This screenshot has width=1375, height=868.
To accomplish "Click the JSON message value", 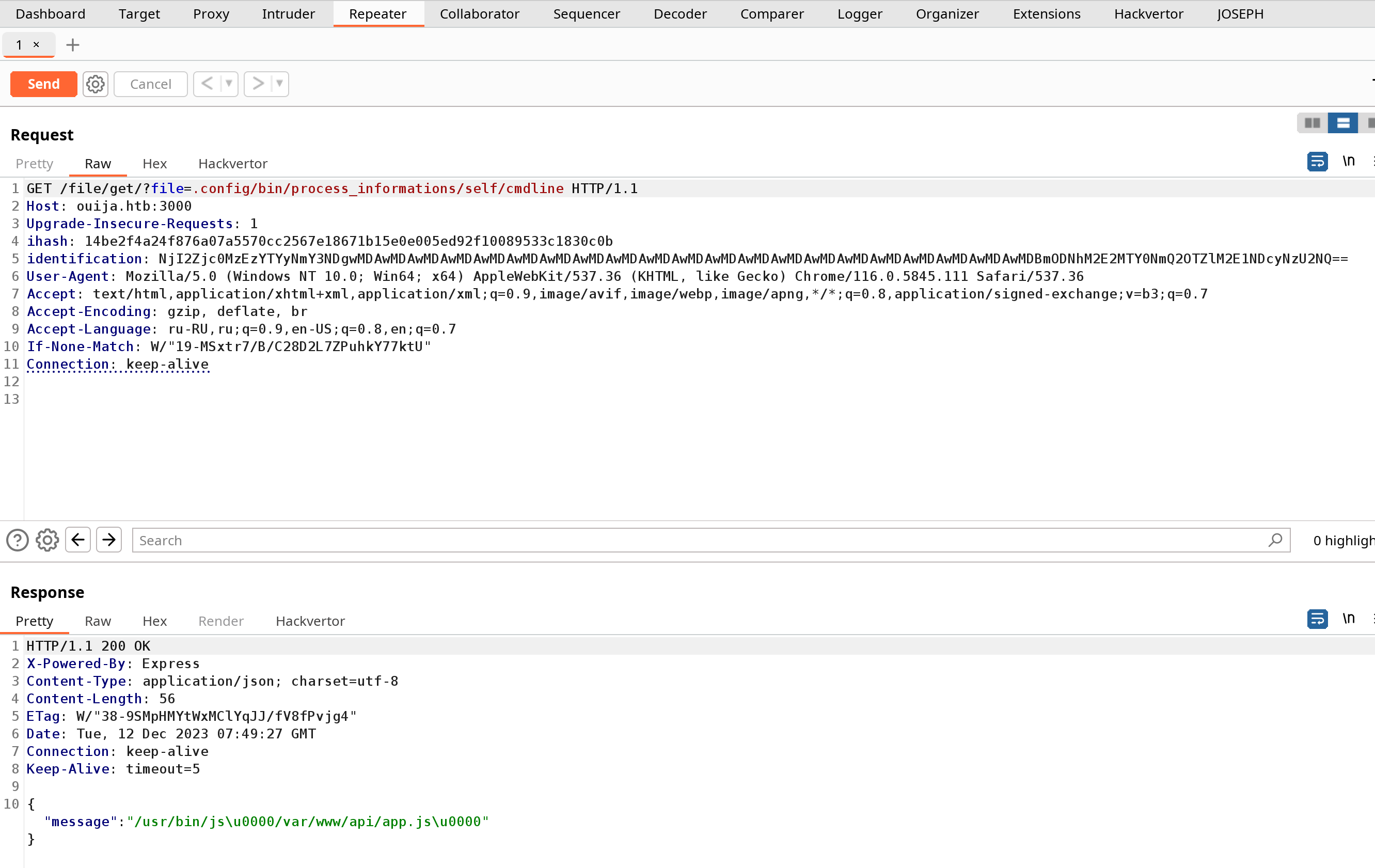I will (x=308, y=823).
